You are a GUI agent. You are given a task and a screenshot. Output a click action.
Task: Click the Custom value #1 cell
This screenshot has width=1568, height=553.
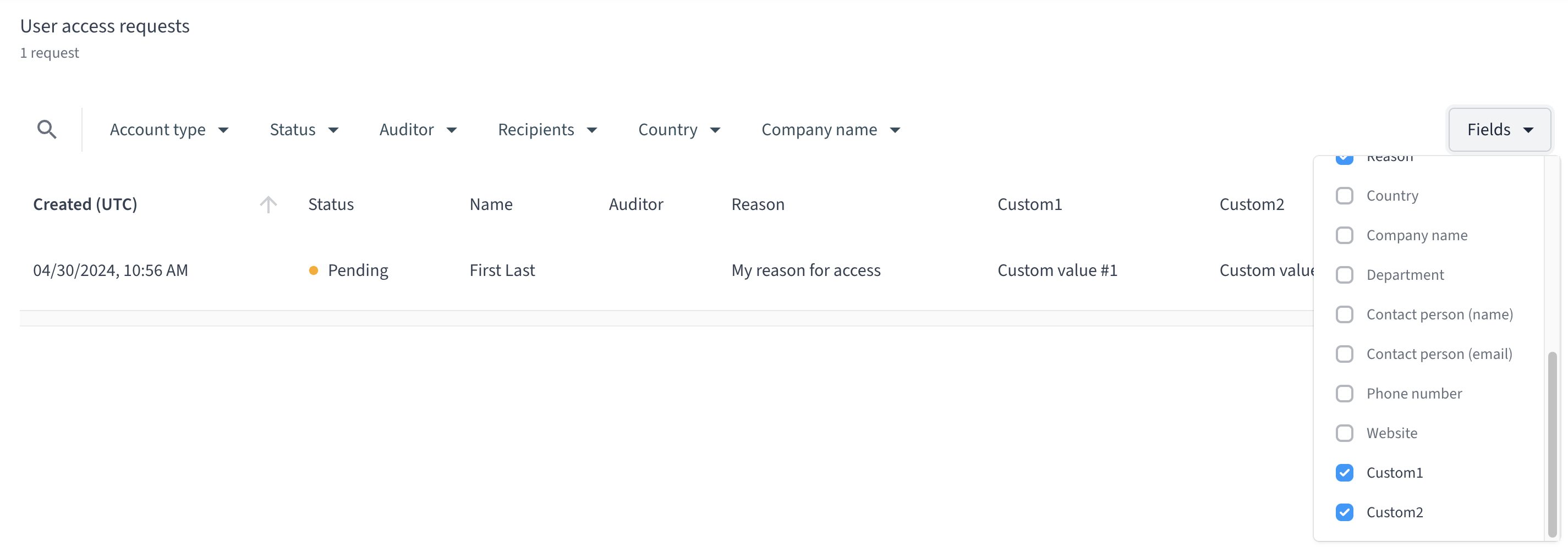click(1057, 270)
